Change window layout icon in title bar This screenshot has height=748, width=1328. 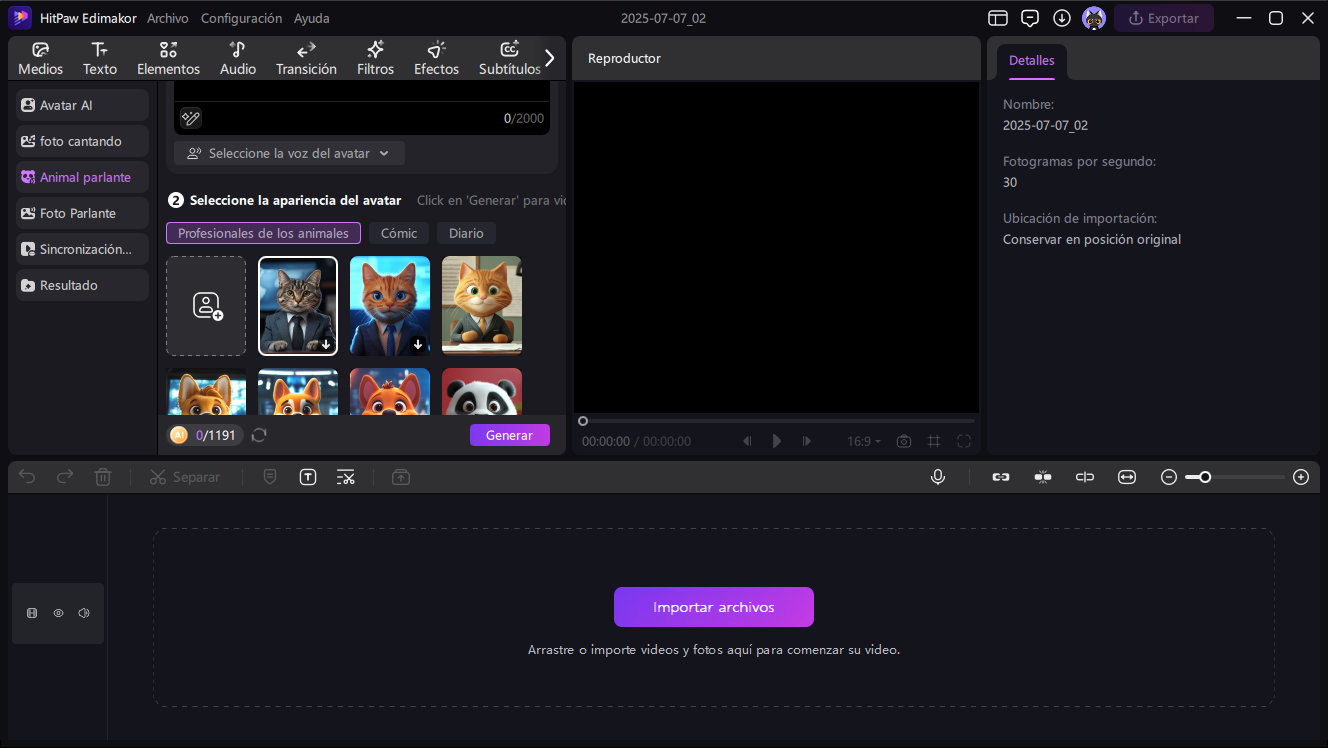tap(998, 18)
